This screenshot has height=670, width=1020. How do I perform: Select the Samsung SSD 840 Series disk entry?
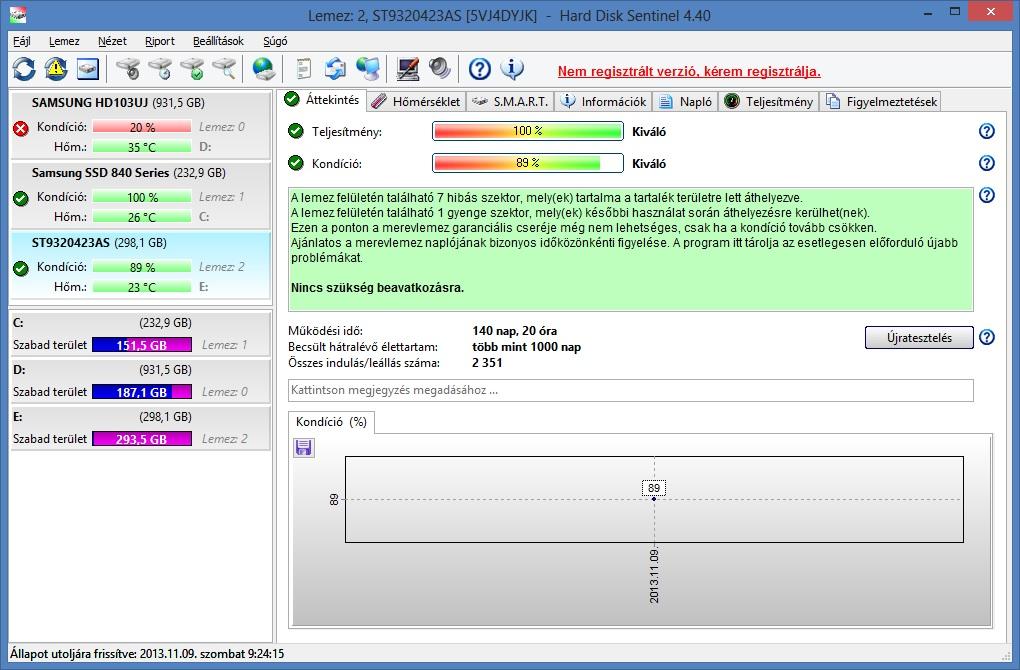[x=141, y=195]
